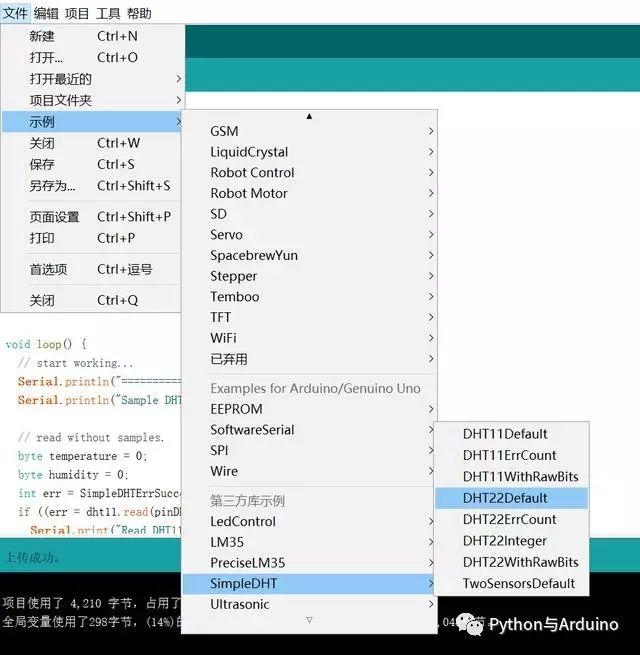Image resolution: width=640 pixels, height=655 pixels.
Task: Expand Temboo examples submenu
Action: tap(310, 297)
